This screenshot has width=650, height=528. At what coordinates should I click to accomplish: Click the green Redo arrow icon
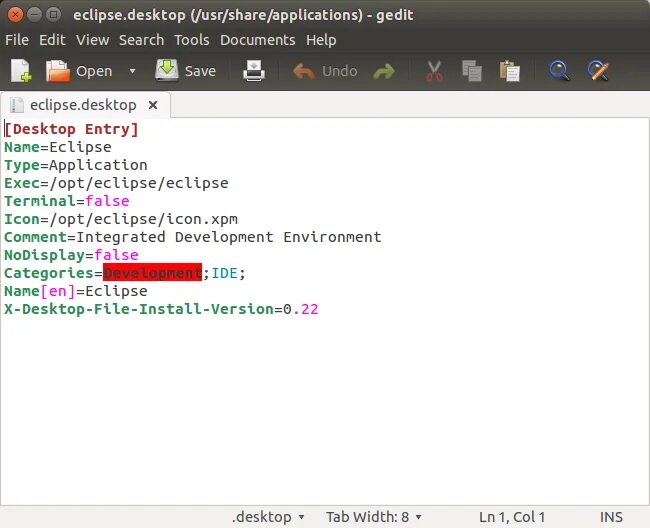[x=384, y=71]
